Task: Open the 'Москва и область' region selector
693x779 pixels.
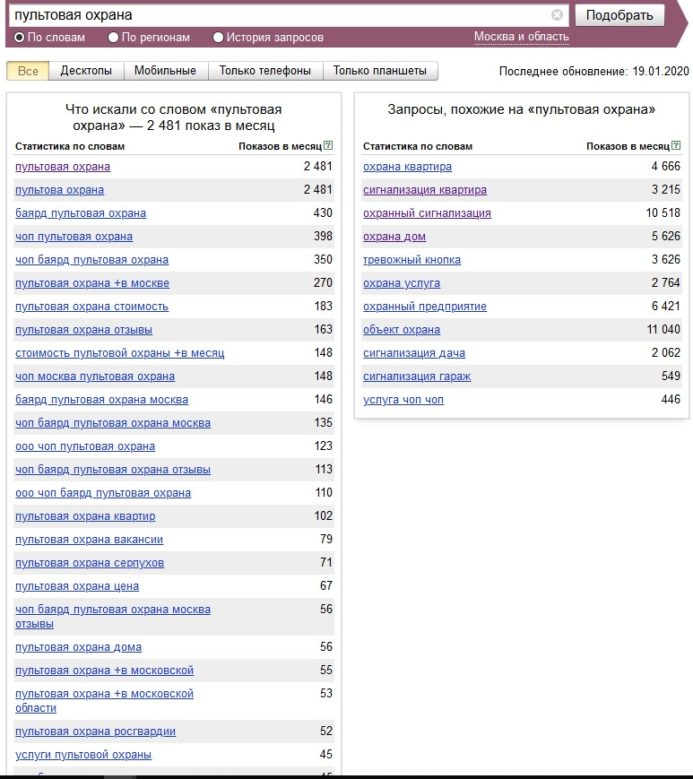Action: click(521, 37)
